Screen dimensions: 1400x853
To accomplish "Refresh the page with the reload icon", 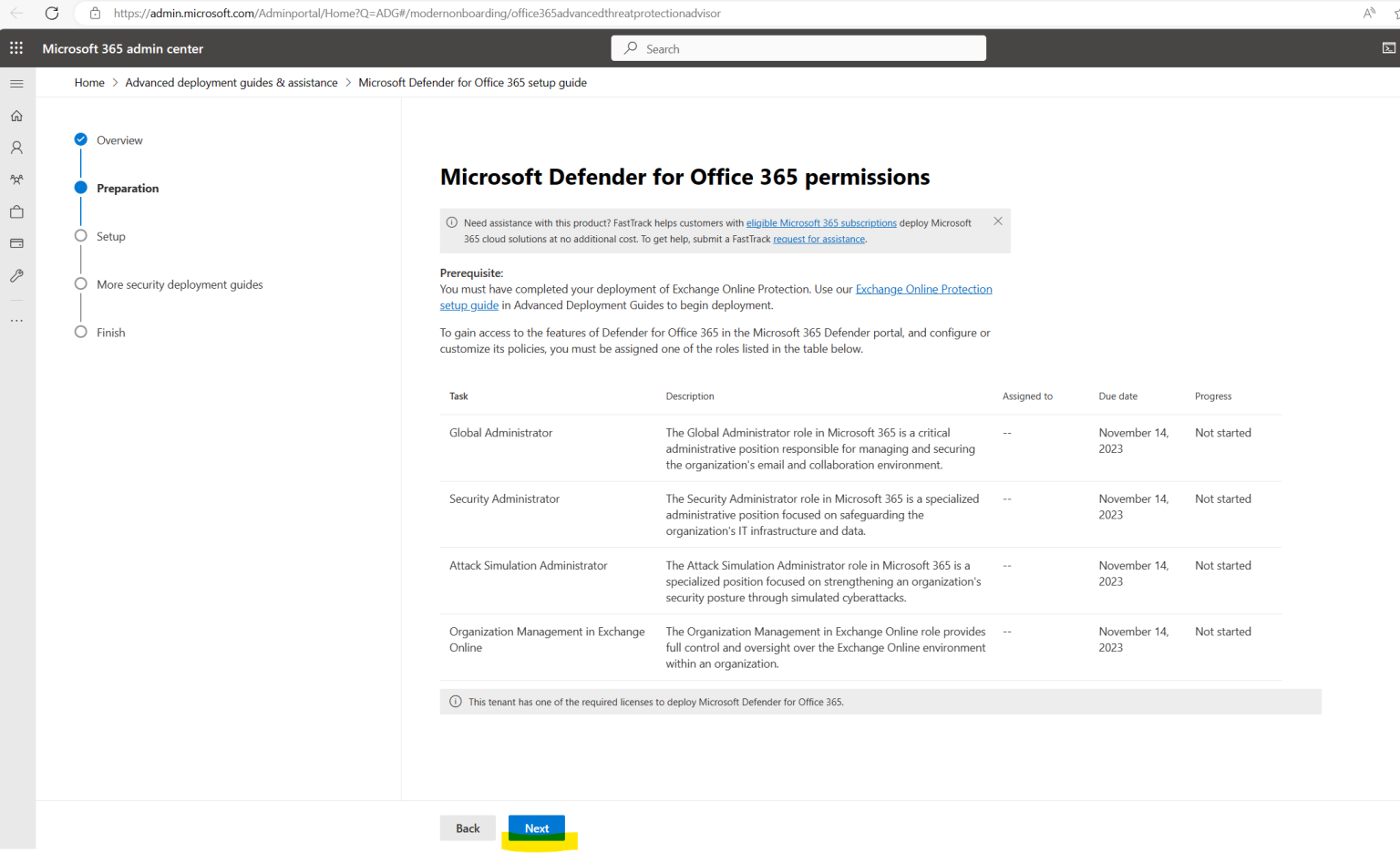I will pos(52,13).
